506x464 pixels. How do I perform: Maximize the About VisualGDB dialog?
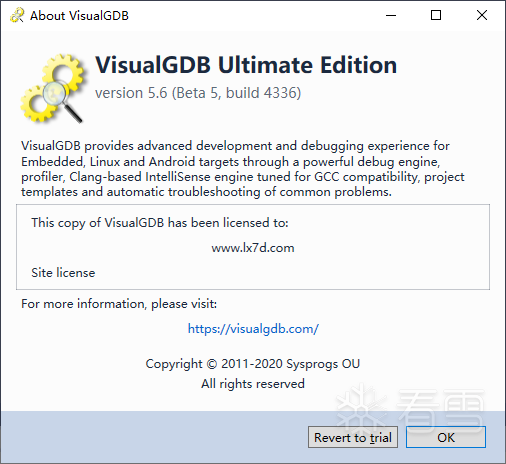(x=436, y=15)
